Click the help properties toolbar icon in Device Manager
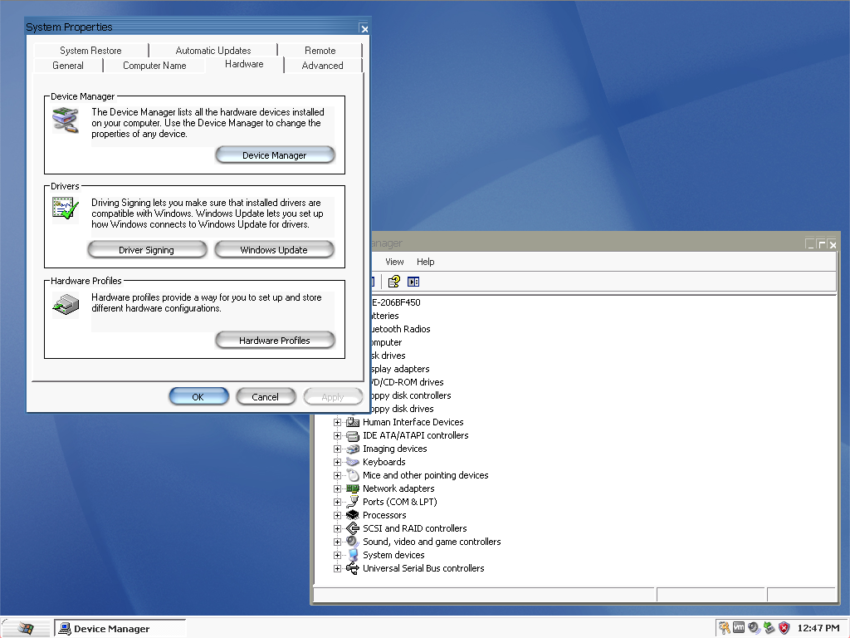 [394, 281]
